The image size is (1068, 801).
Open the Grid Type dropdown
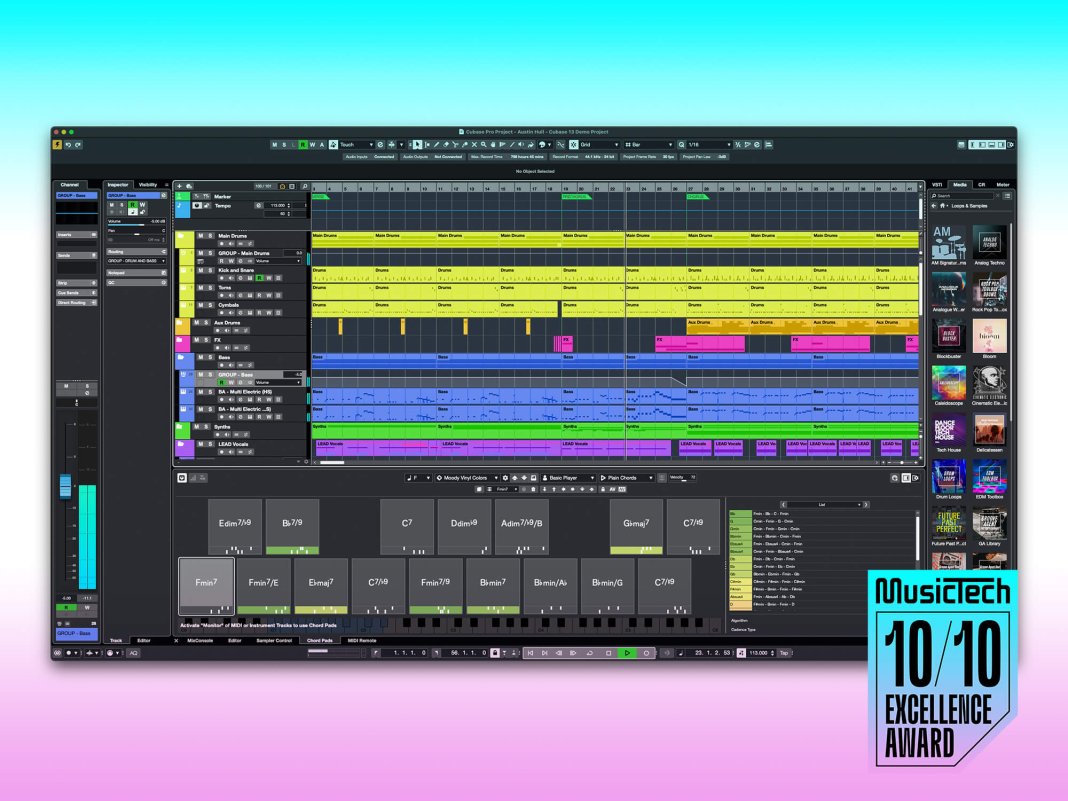pyautogui.click(x=646, y=145)
